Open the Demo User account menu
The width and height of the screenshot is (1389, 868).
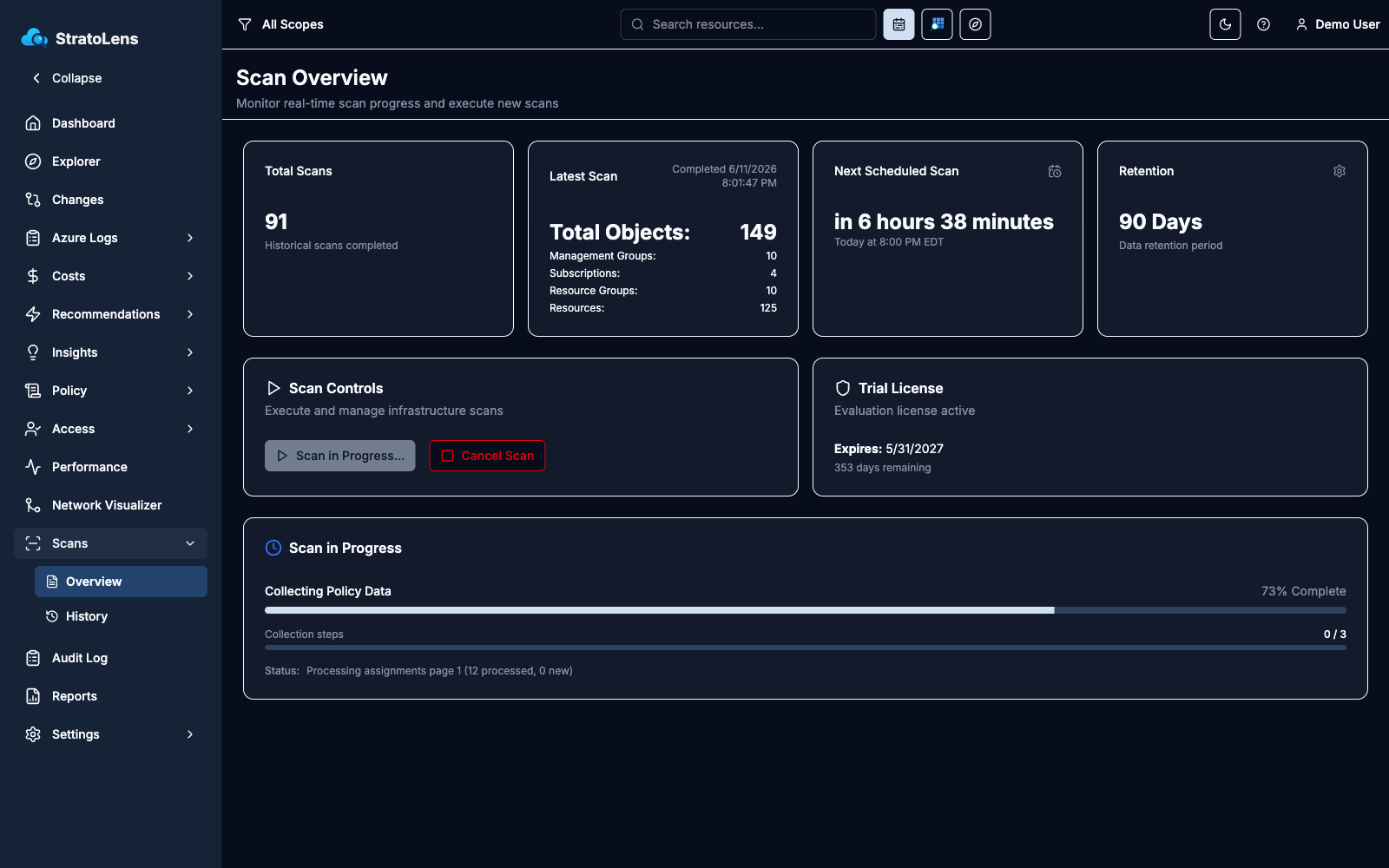coord(1337,24)
